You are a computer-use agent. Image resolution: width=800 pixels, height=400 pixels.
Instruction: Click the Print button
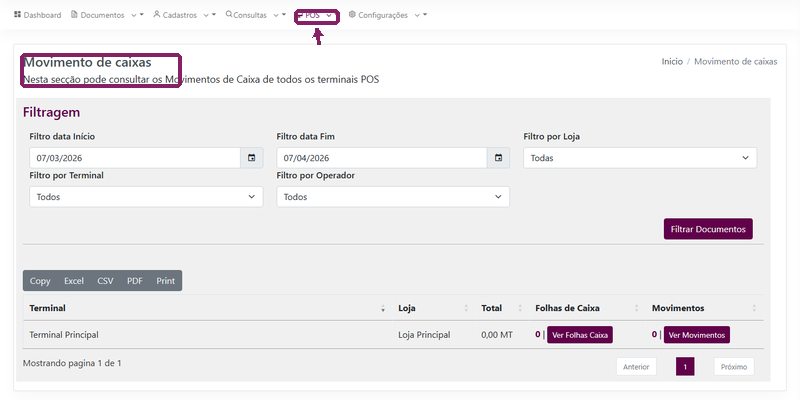click(x=166, y=281)
